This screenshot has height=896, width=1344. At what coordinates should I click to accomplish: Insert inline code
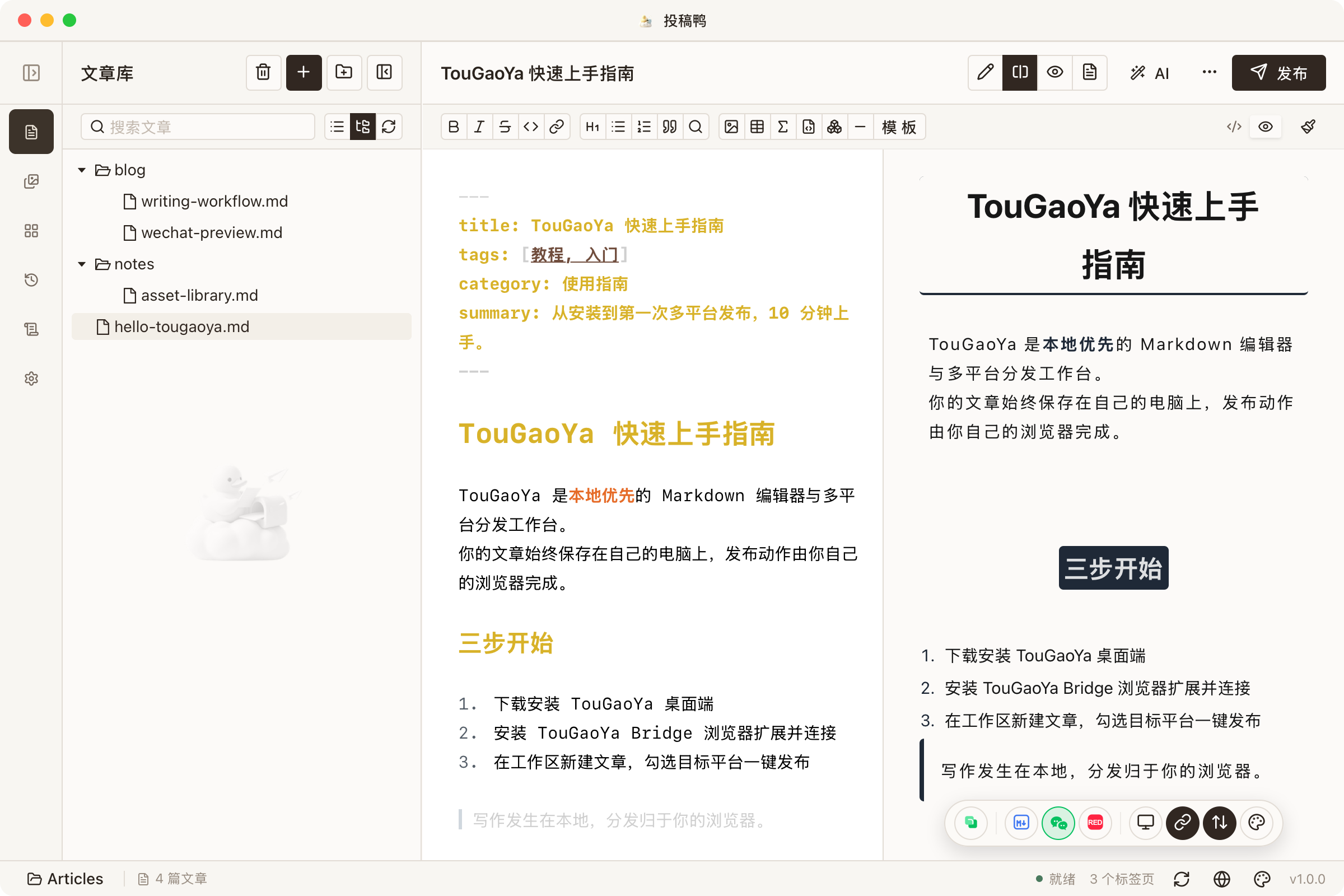tap(531, 127)
